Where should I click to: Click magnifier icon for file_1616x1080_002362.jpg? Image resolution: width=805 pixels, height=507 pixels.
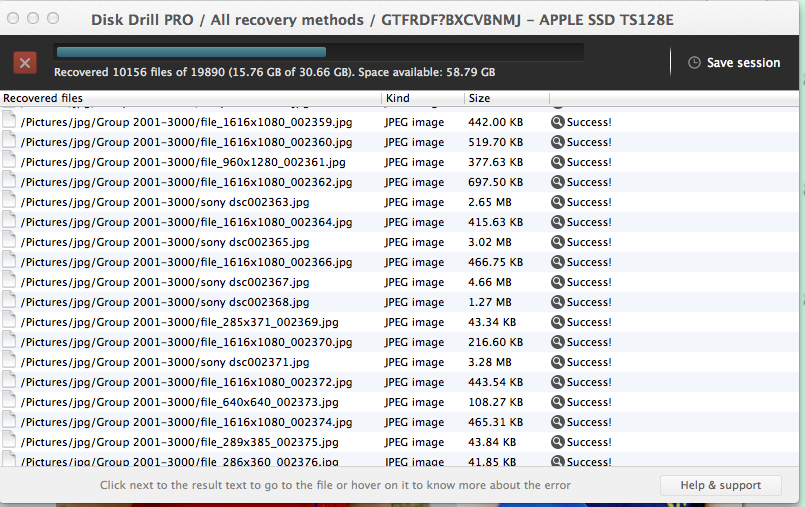(x=558, y=182)
